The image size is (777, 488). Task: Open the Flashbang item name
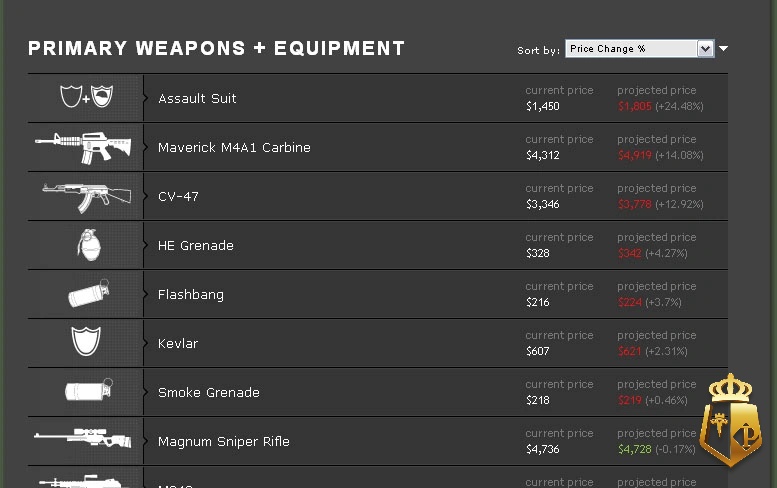point(191,295)
